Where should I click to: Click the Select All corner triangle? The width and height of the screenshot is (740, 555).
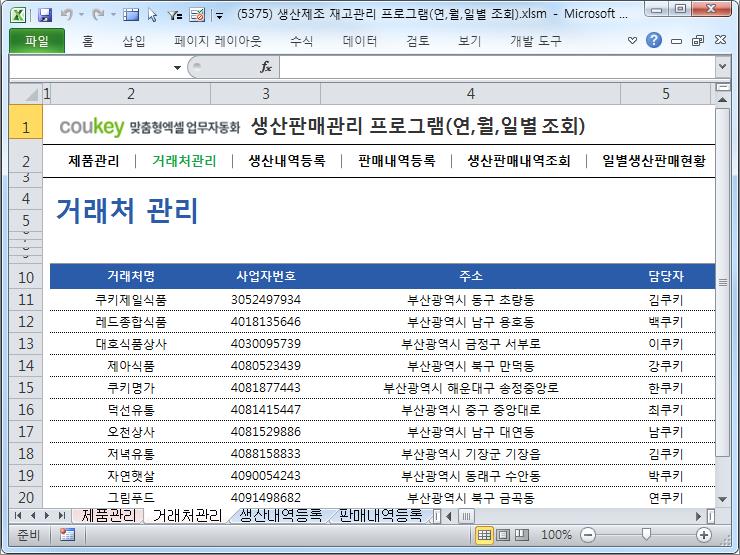26,93
